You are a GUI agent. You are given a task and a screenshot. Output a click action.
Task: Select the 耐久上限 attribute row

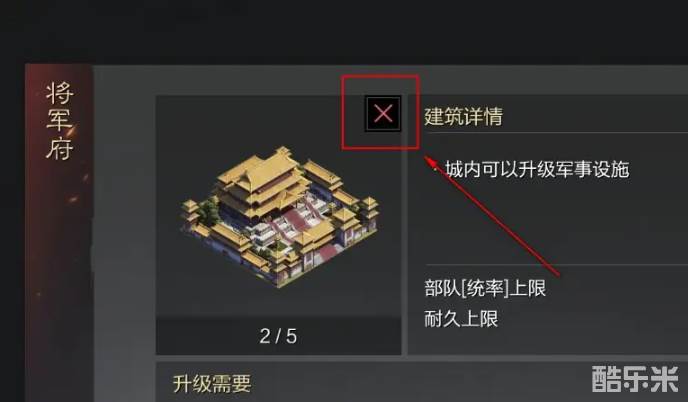(461, 319)
